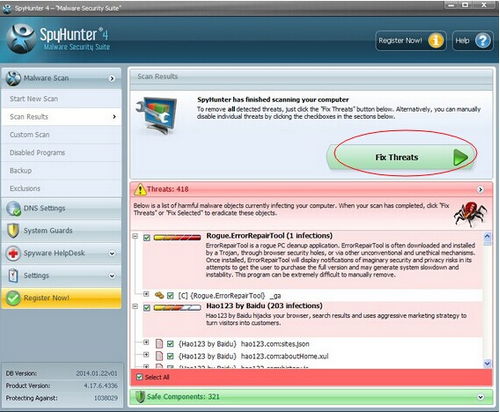The image size is (500, 412).
Task: Click the Malware Scan sidebar icon
Action: 13,78
